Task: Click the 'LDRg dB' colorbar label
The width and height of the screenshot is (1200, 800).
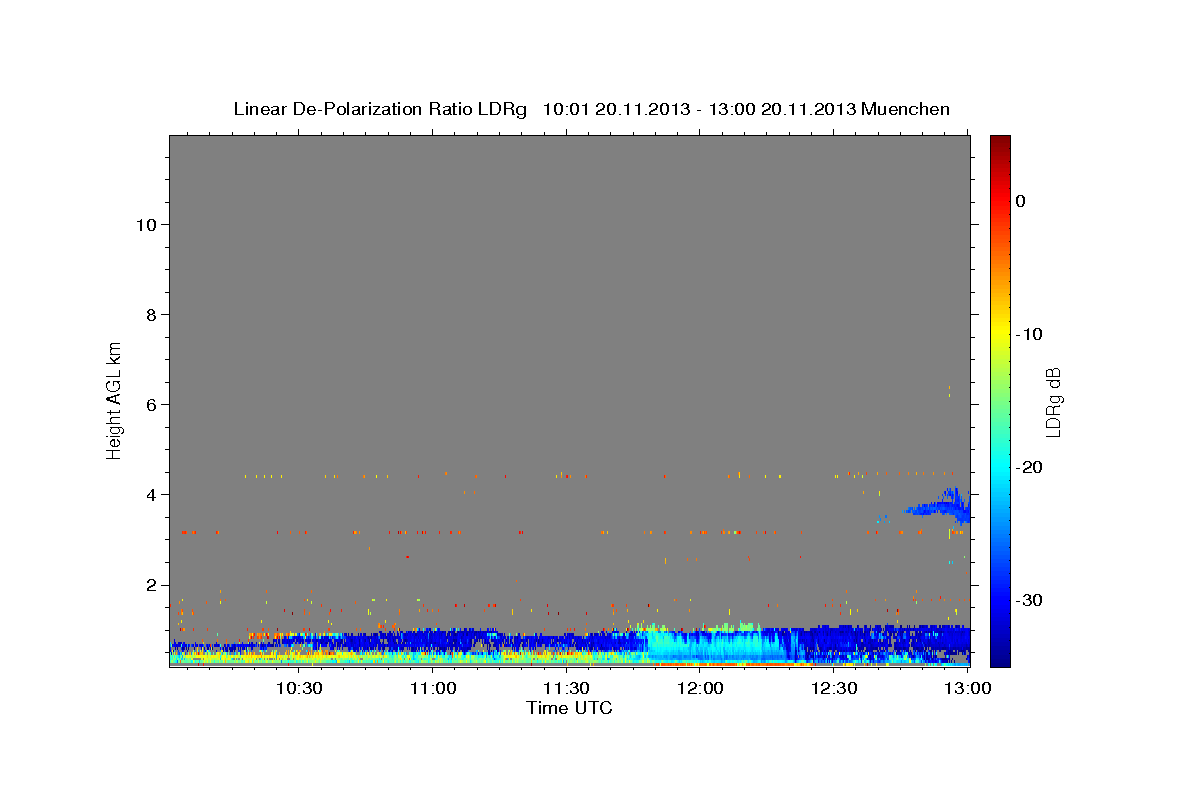Action: tap(1052, 401)
